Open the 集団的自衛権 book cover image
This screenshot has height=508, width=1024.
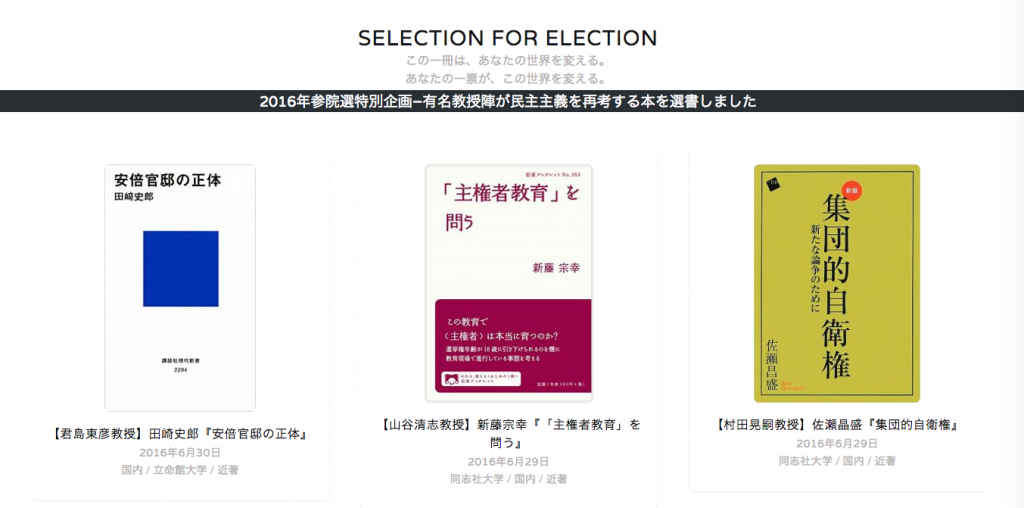(836, 283)
